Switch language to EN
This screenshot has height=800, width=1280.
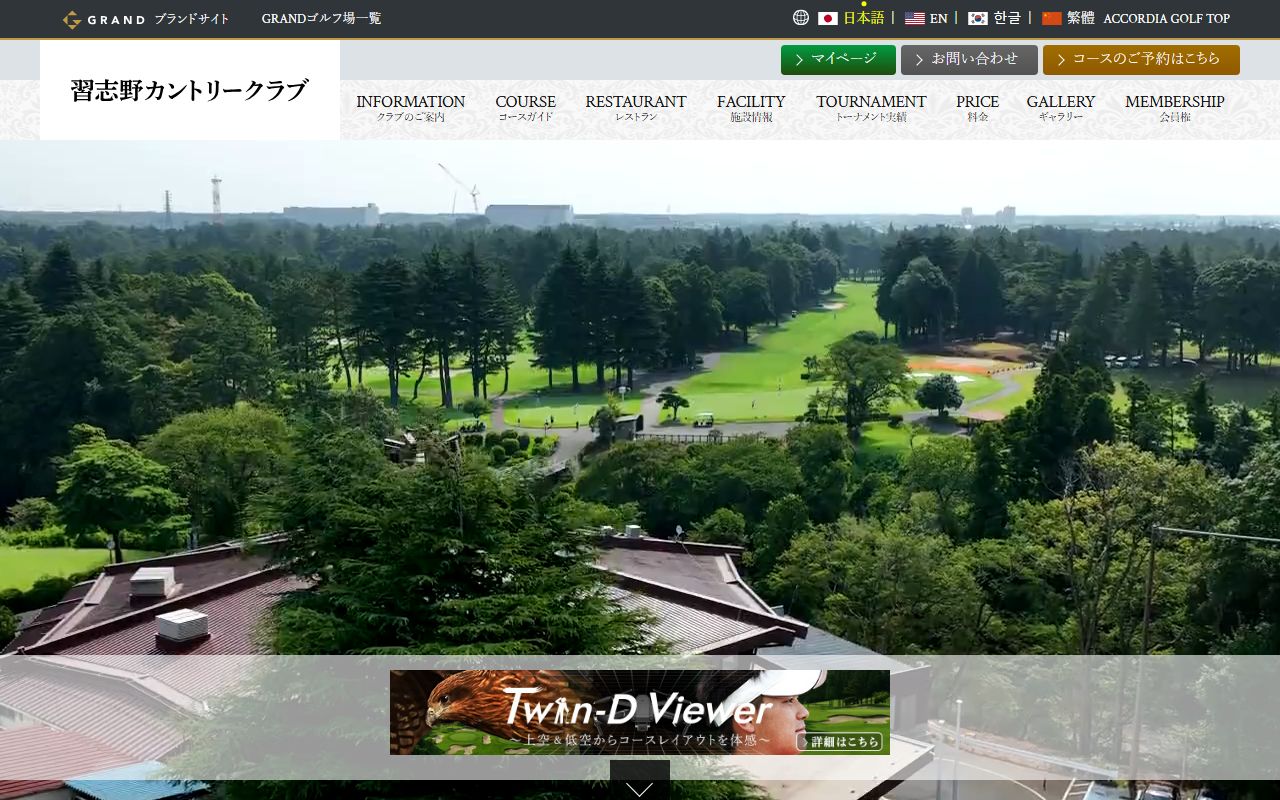(939, 18)
